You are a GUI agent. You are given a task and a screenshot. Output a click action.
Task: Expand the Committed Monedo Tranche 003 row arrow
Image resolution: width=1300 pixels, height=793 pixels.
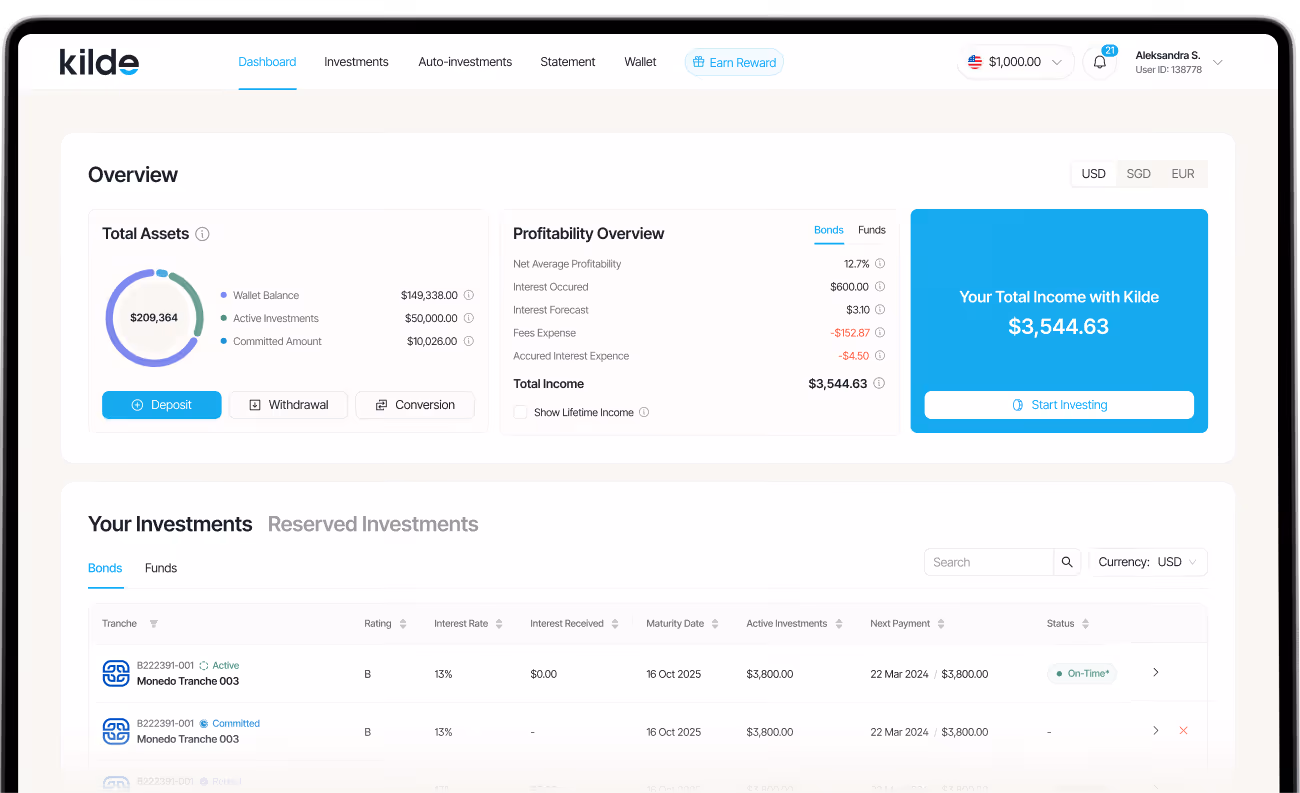click(1156, 731)
